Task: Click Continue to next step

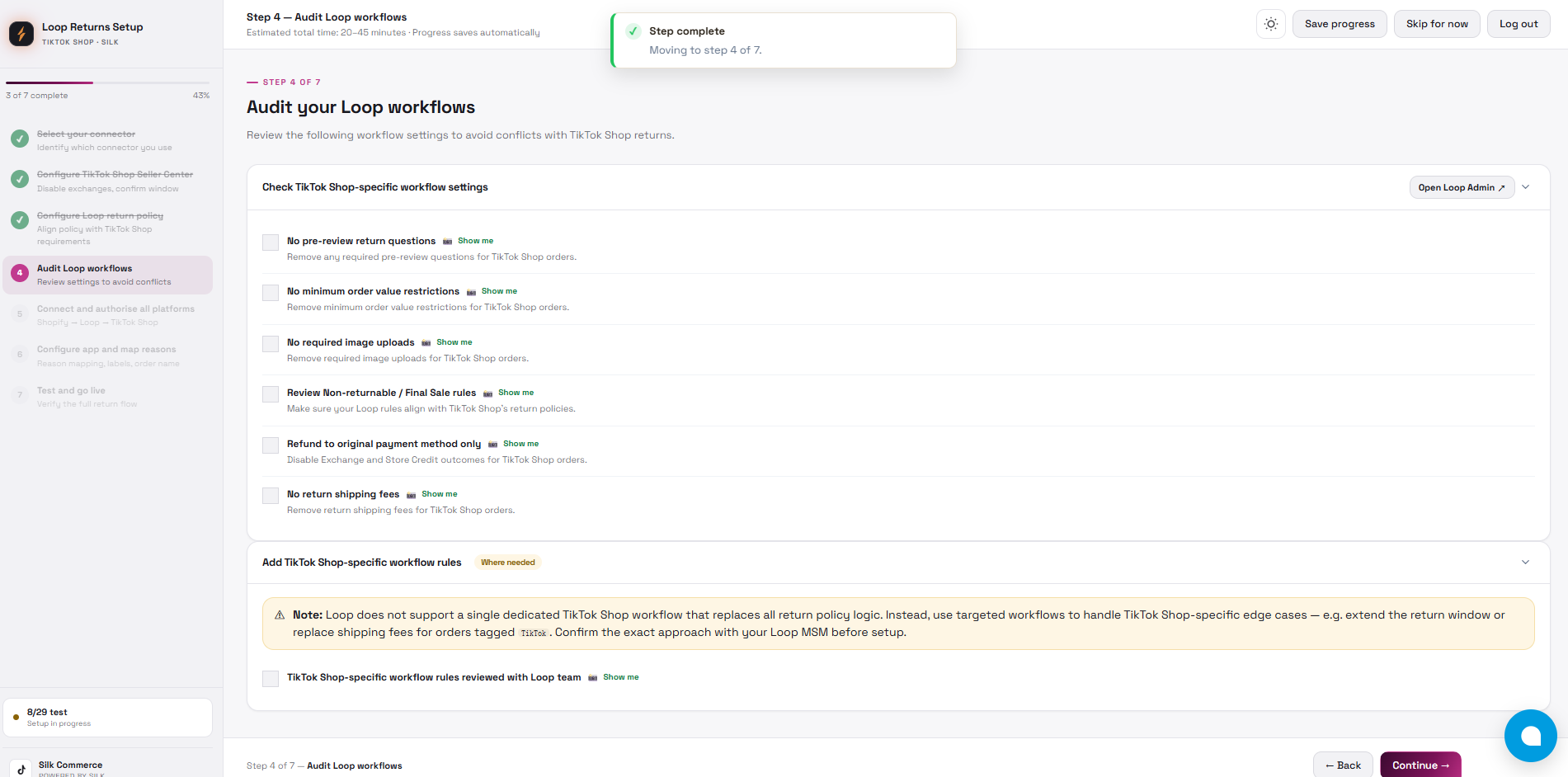Action: pos(1420,765)
